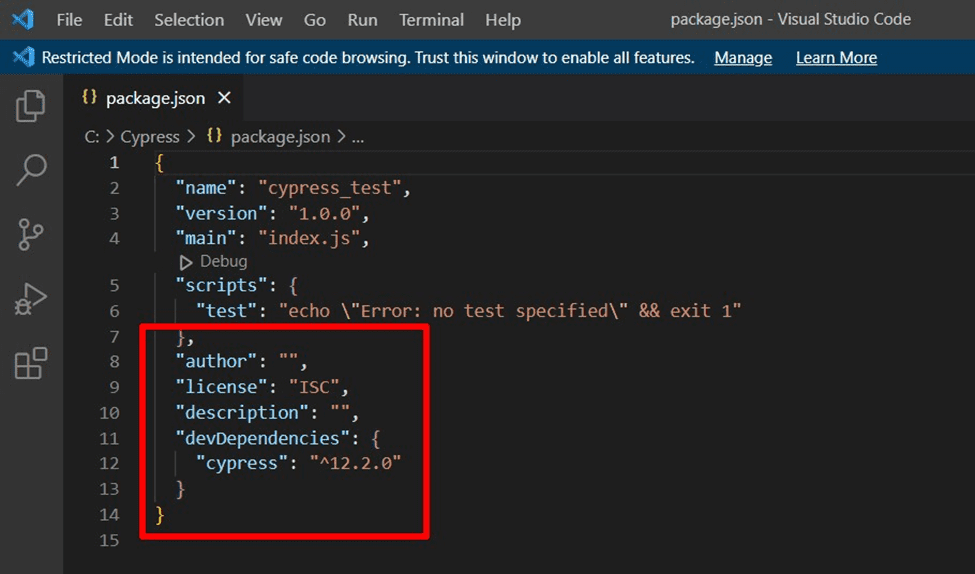The image size is (975, 574).
Task: Expand the package.json breadcrumb item
Action: (x=279, y=137)
